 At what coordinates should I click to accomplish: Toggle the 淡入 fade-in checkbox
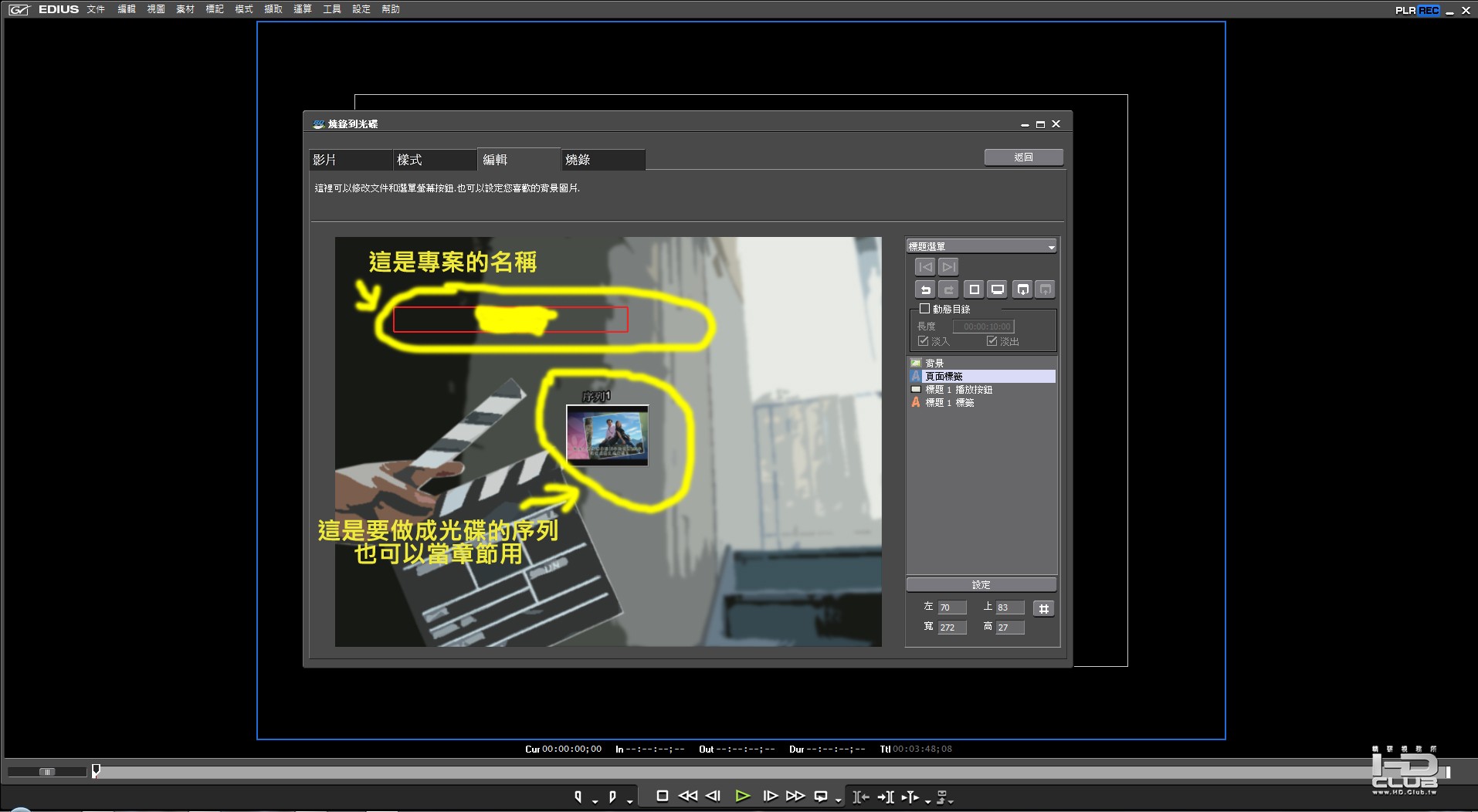pyautogui.click(x=923, y=340)
